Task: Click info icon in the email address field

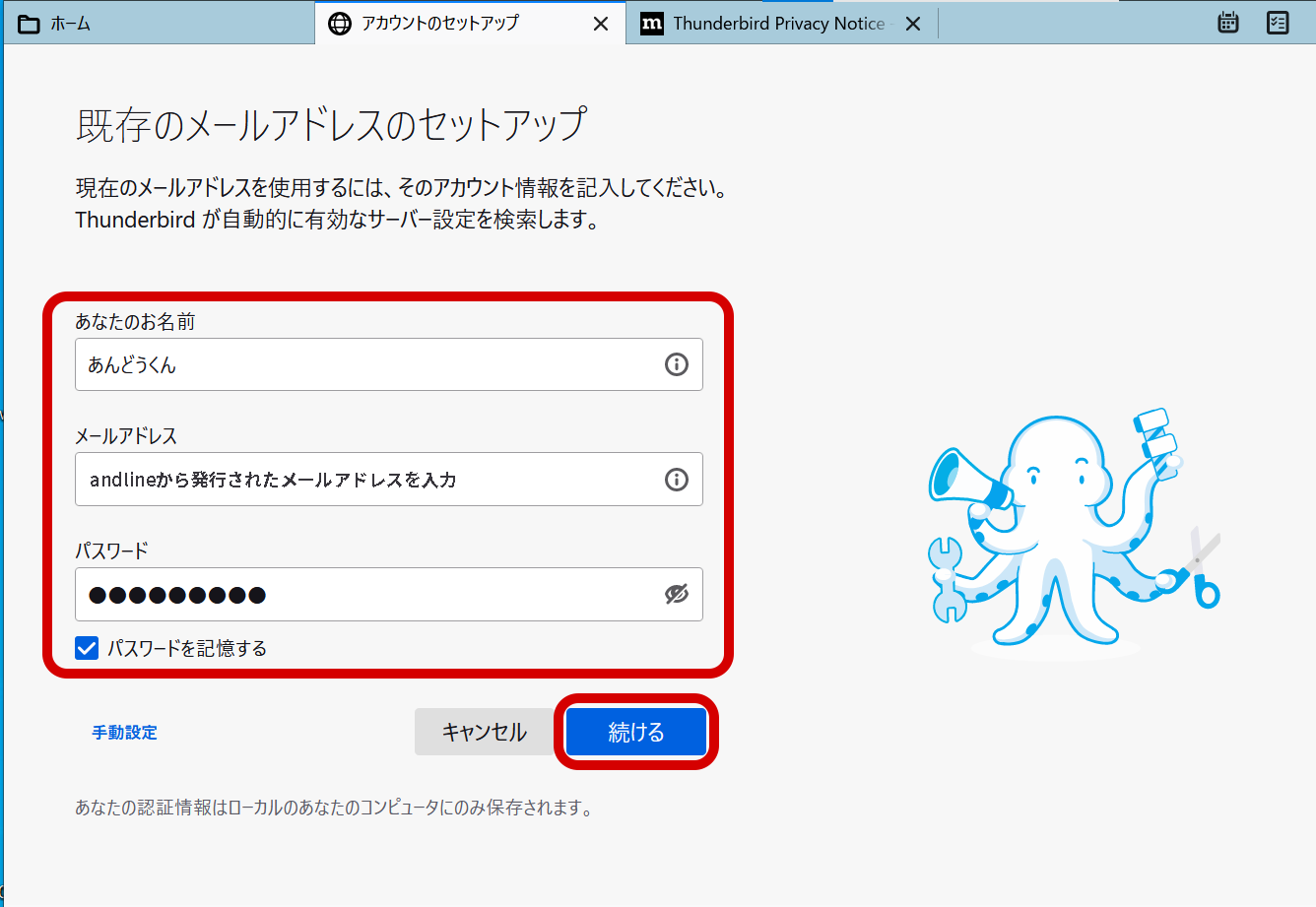Action: pyautogui.click(x=677, y=480)
